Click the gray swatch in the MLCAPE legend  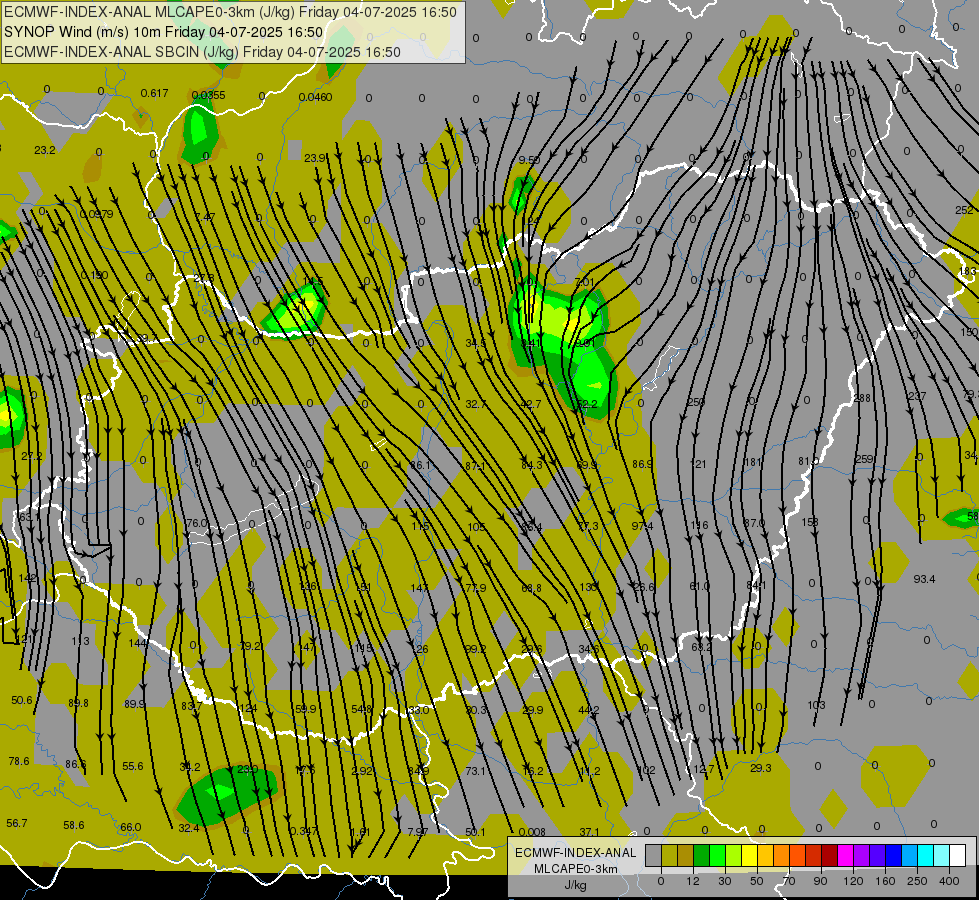point(654,855)
